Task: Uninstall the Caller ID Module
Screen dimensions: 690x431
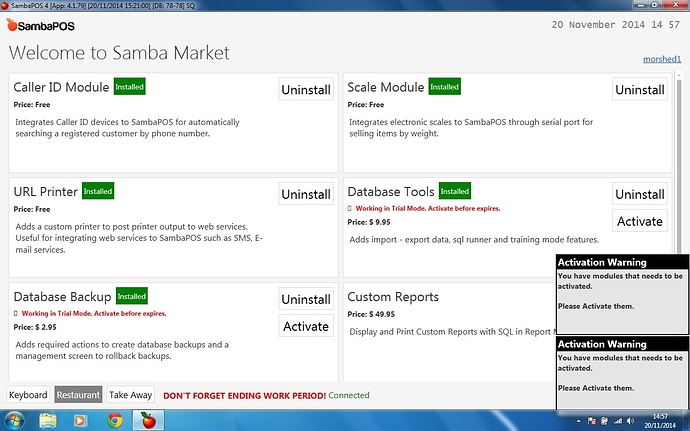Action: pos(306,89)
